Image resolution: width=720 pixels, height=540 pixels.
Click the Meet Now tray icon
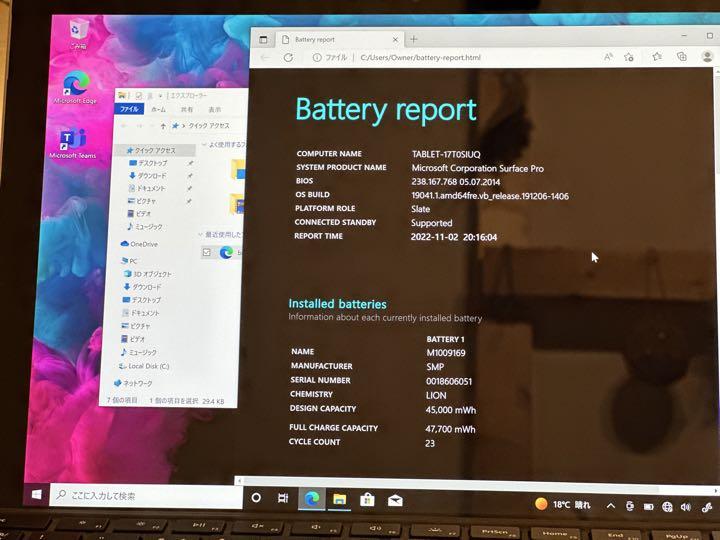pyautogui.click(x=630, y=506)
